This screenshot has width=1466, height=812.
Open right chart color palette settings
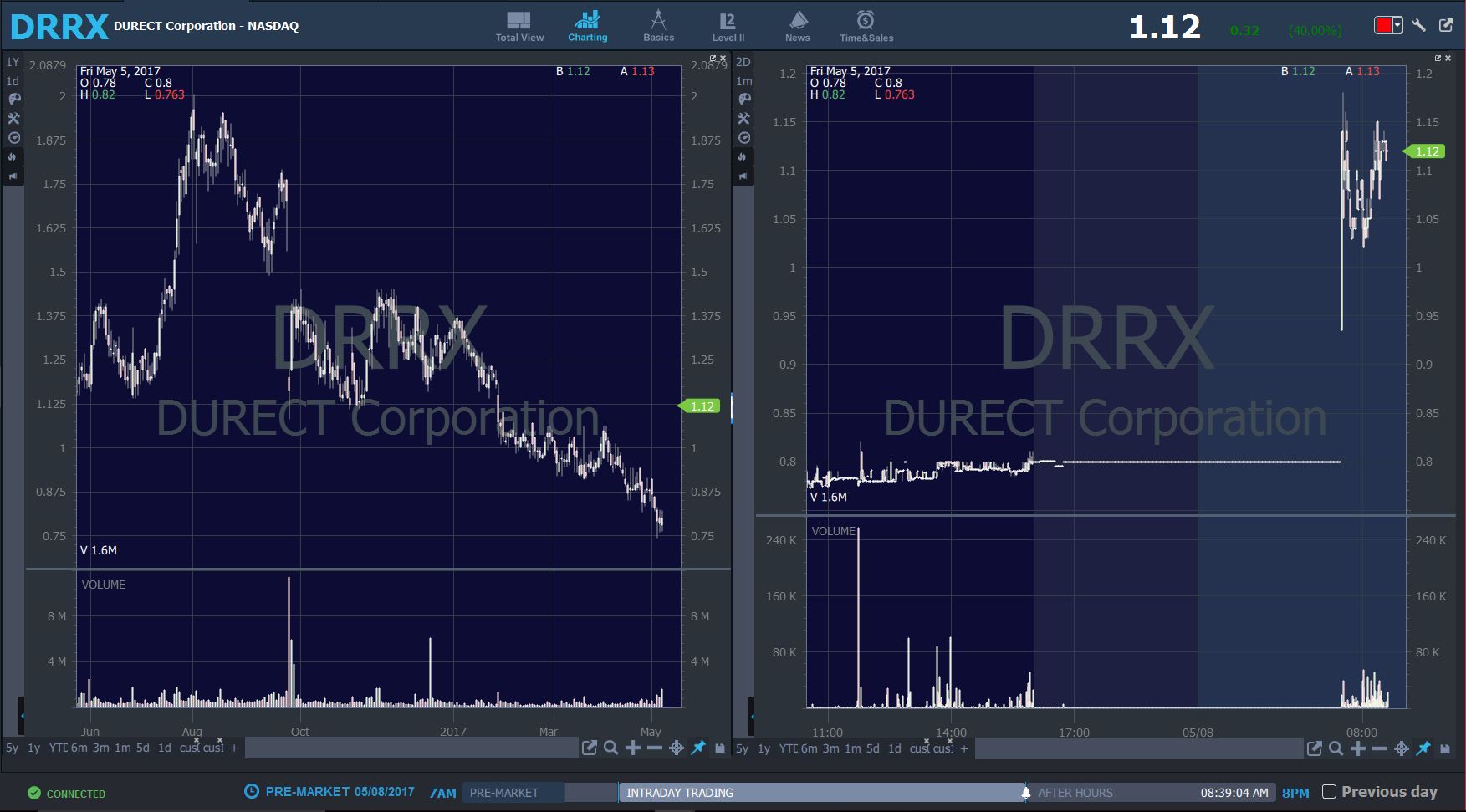coord(744,99)
